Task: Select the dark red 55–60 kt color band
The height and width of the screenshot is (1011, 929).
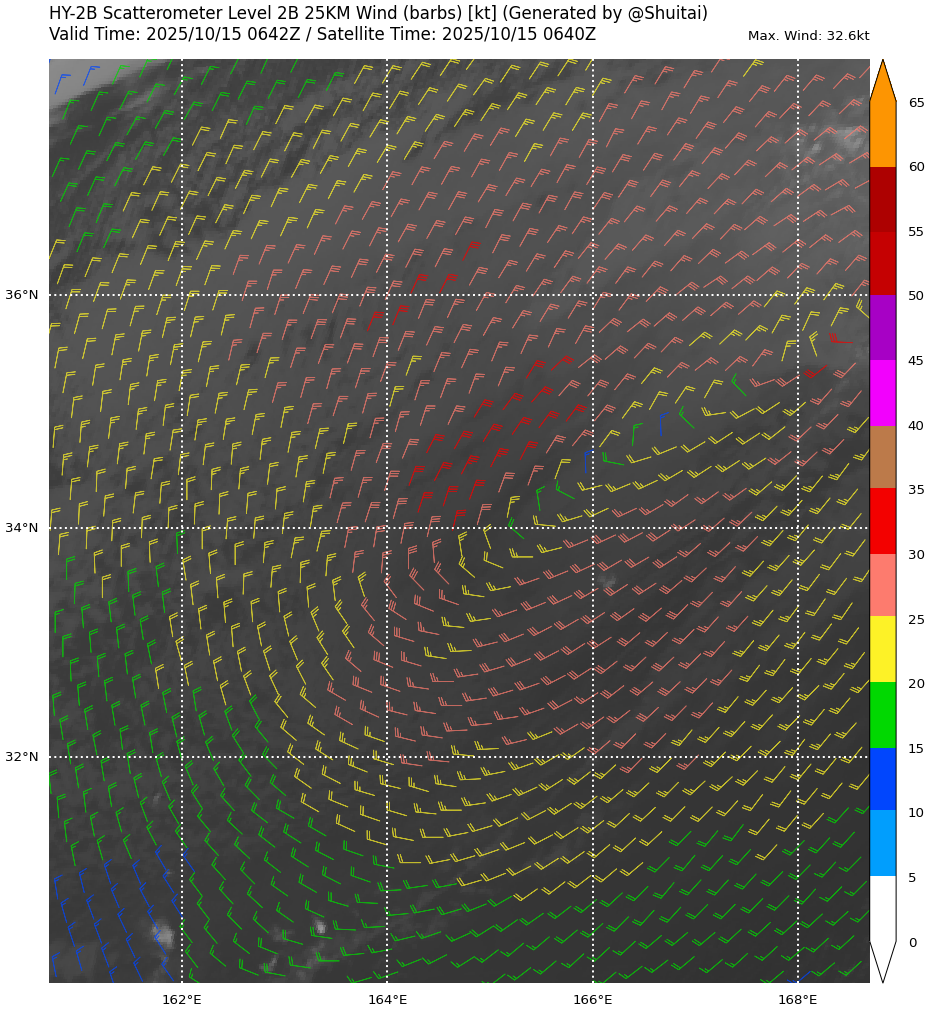Action: click(x=882, y=199)
